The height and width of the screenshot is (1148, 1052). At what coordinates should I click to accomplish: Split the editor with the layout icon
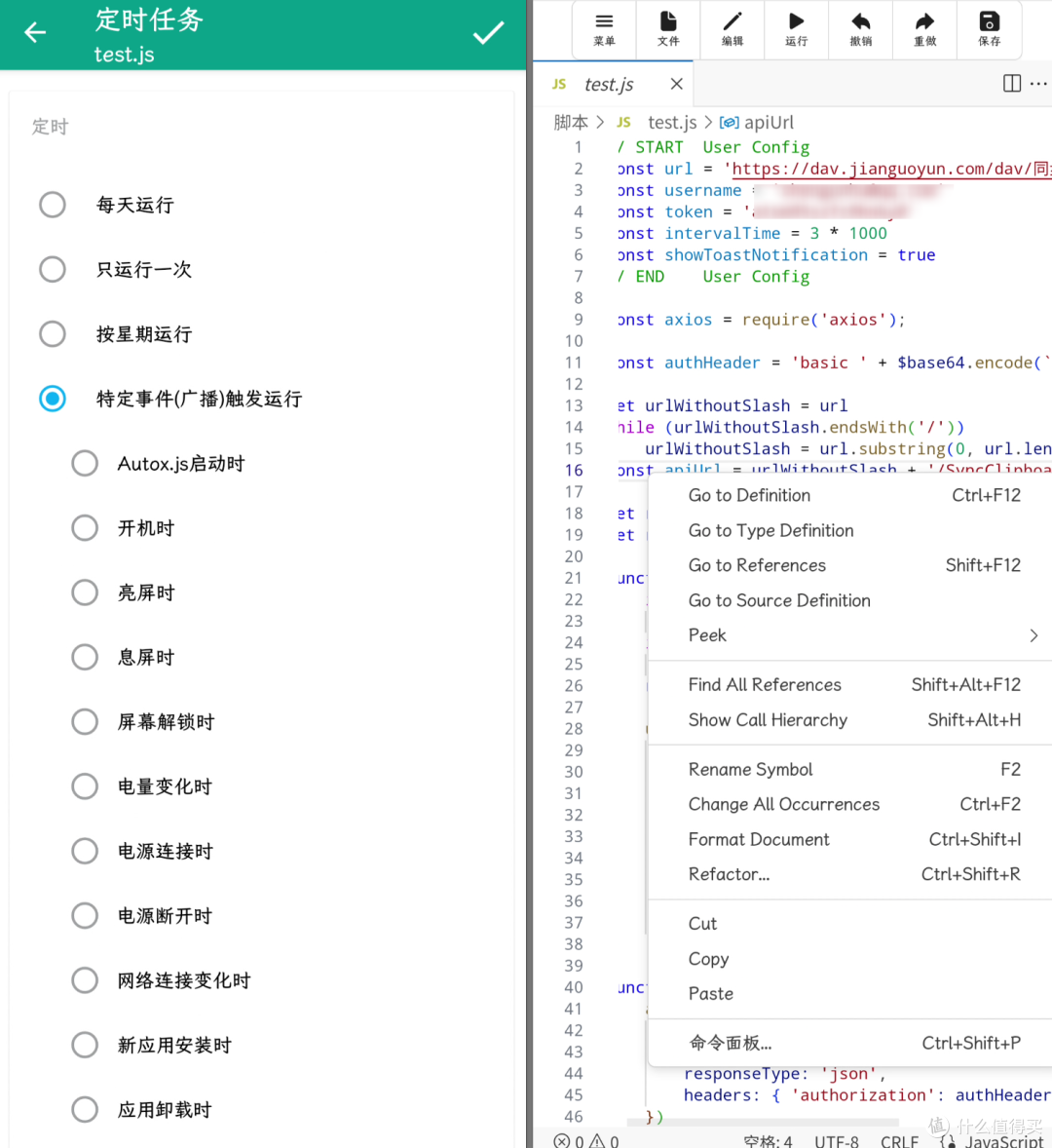[x=1012, y=84]
